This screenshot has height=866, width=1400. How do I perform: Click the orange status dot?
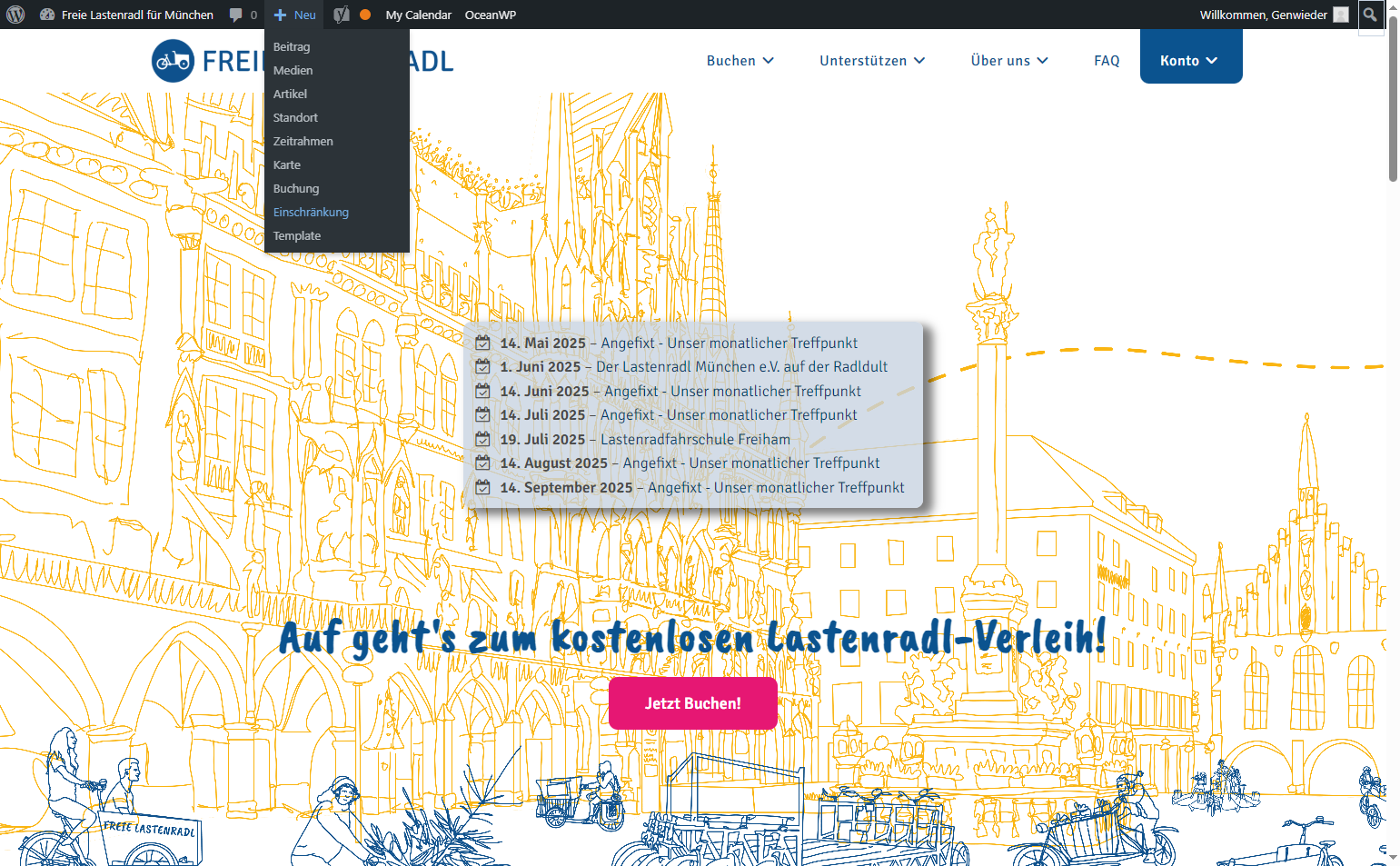[365, 15]
